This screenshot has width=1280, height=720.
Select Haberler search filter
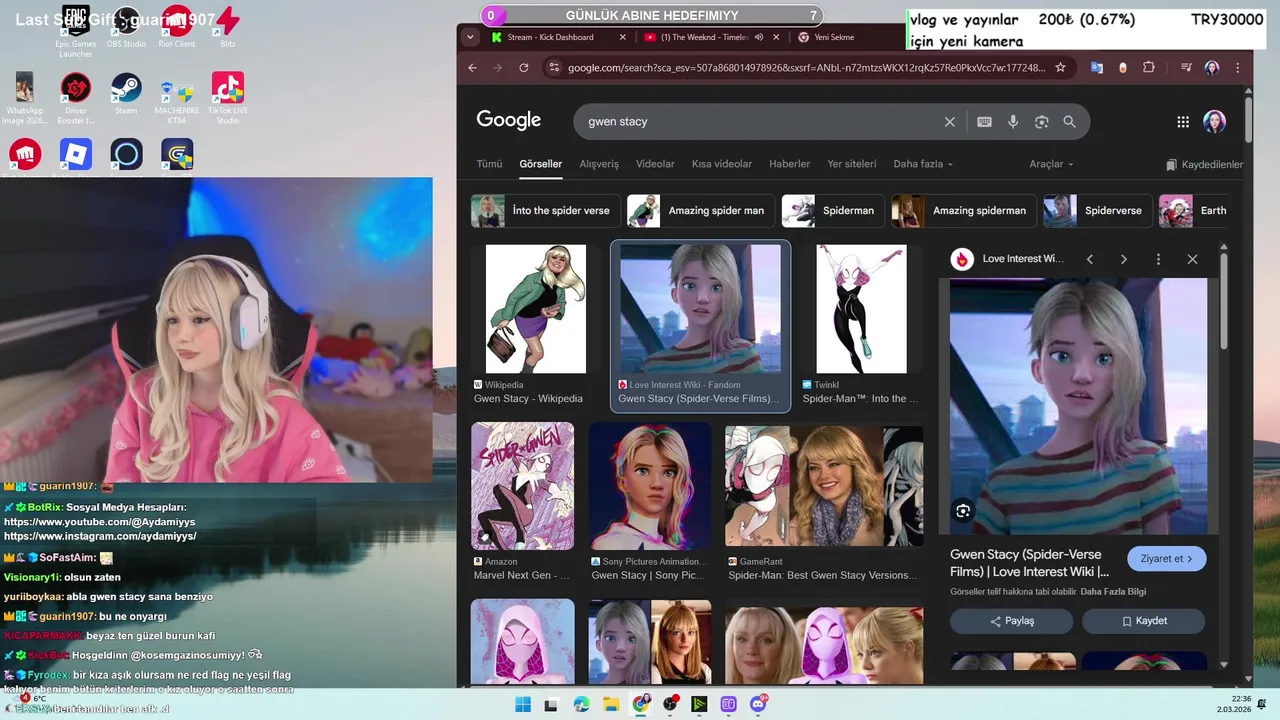789,164
